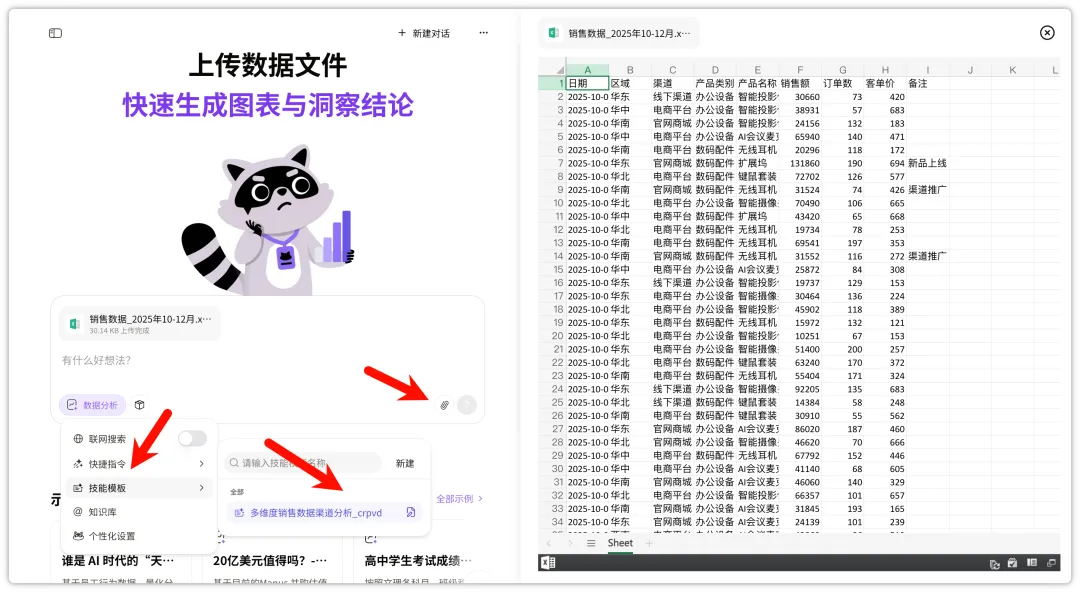Select the 数据分析 mode chip
Image resolution: width=1080 pixels, height=592 pixels.
coord(92,405)
